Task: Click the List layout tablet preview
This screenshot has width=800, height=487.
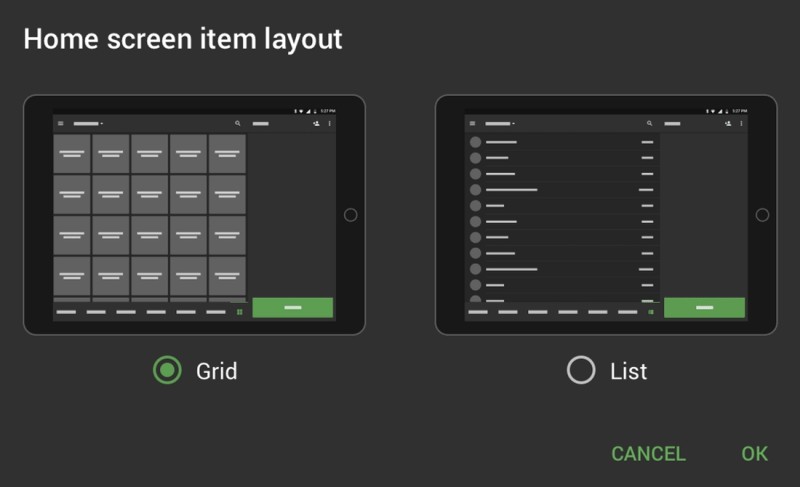Action: [x=606, y=215]
